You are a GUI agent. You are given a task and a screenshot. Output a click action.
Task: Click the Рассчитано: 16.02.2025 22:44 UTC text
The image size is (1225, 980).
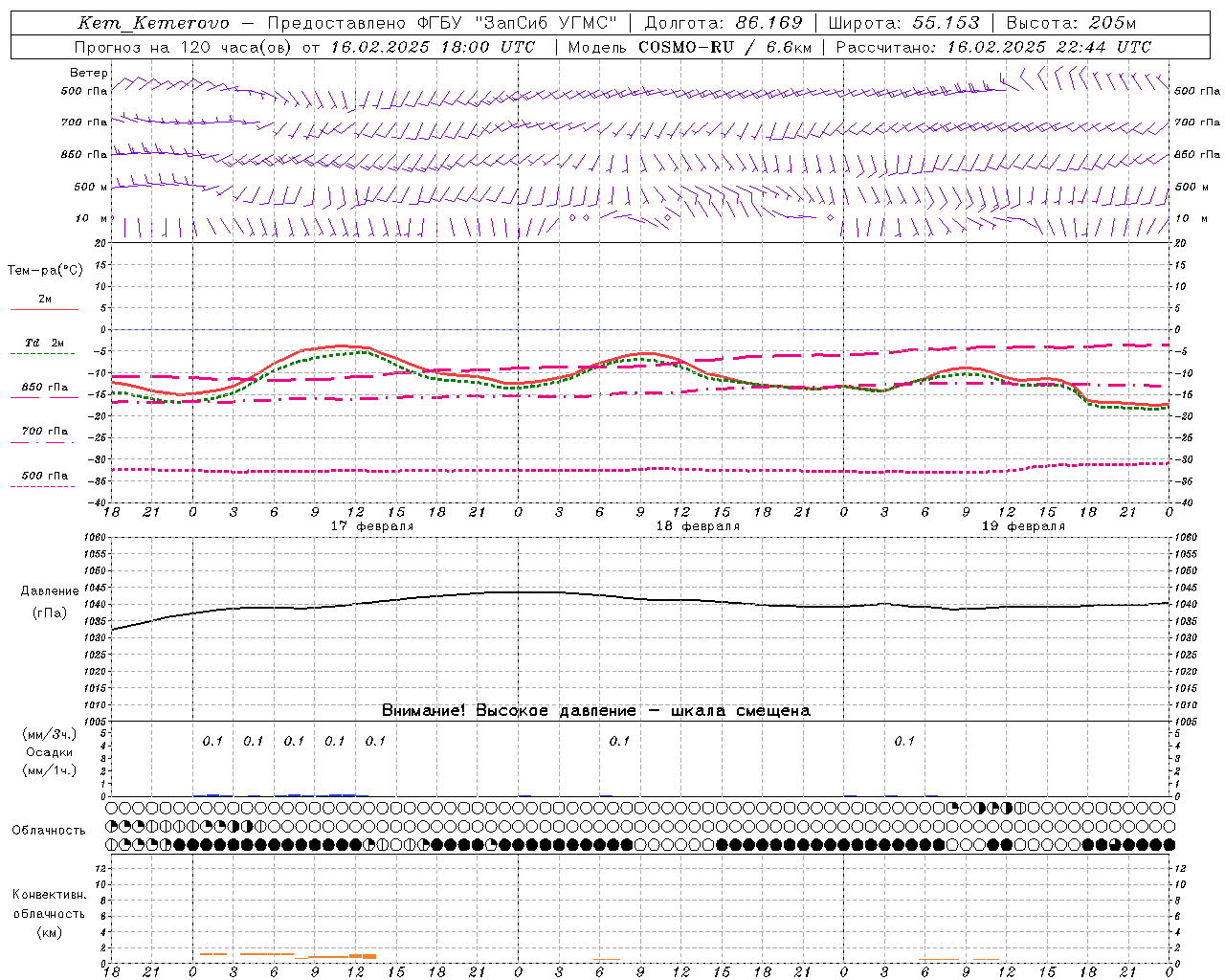tap(993, 47)
